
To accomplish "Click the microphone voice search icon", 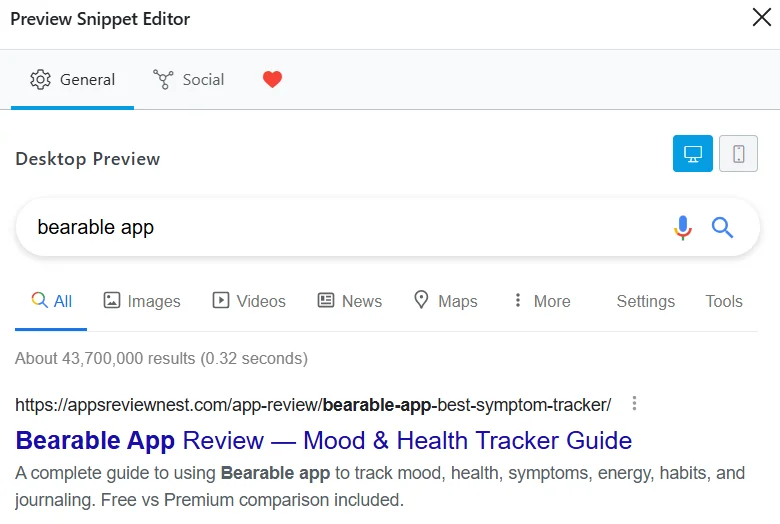I will [683, 228].
